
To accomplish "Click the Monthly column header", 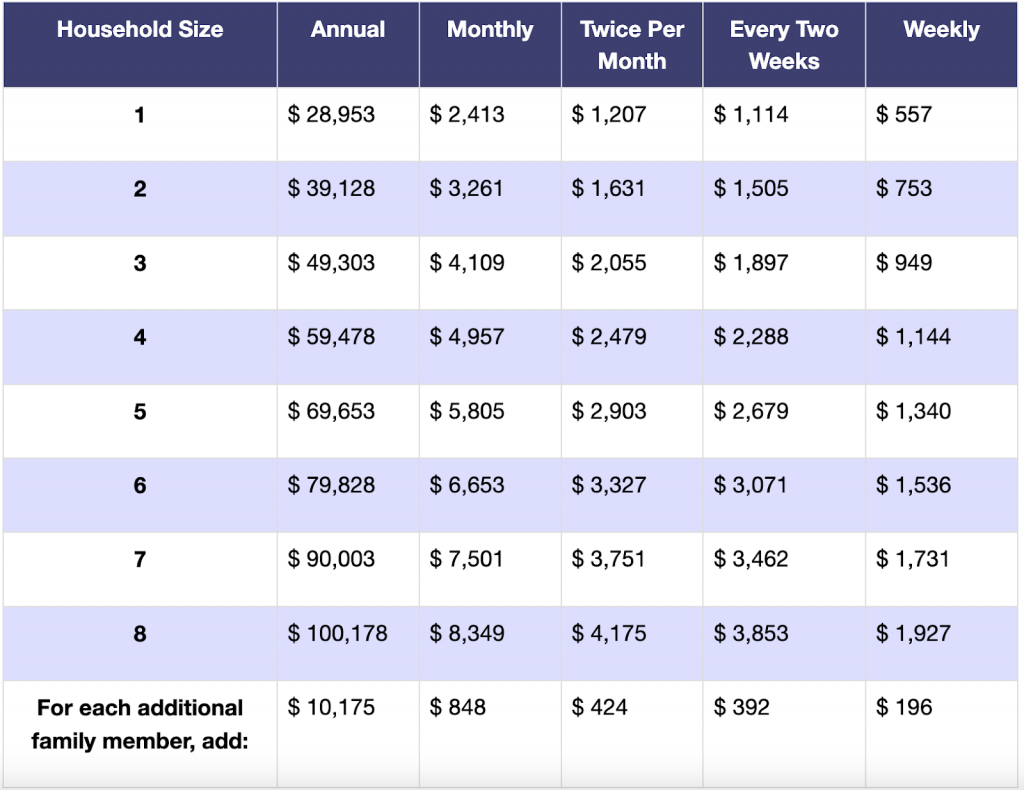I will point(490,29).
